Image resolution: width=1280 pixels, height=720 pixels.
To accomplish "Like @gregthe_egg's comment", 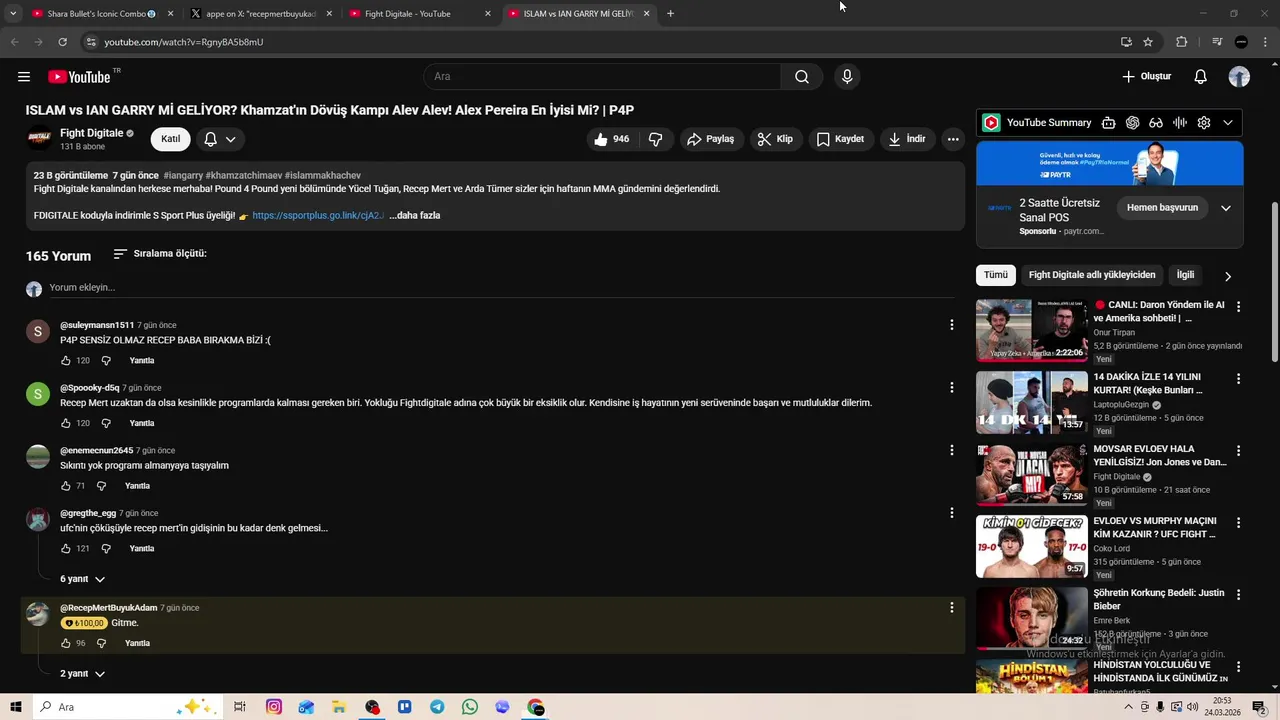I will pos(66,549).
